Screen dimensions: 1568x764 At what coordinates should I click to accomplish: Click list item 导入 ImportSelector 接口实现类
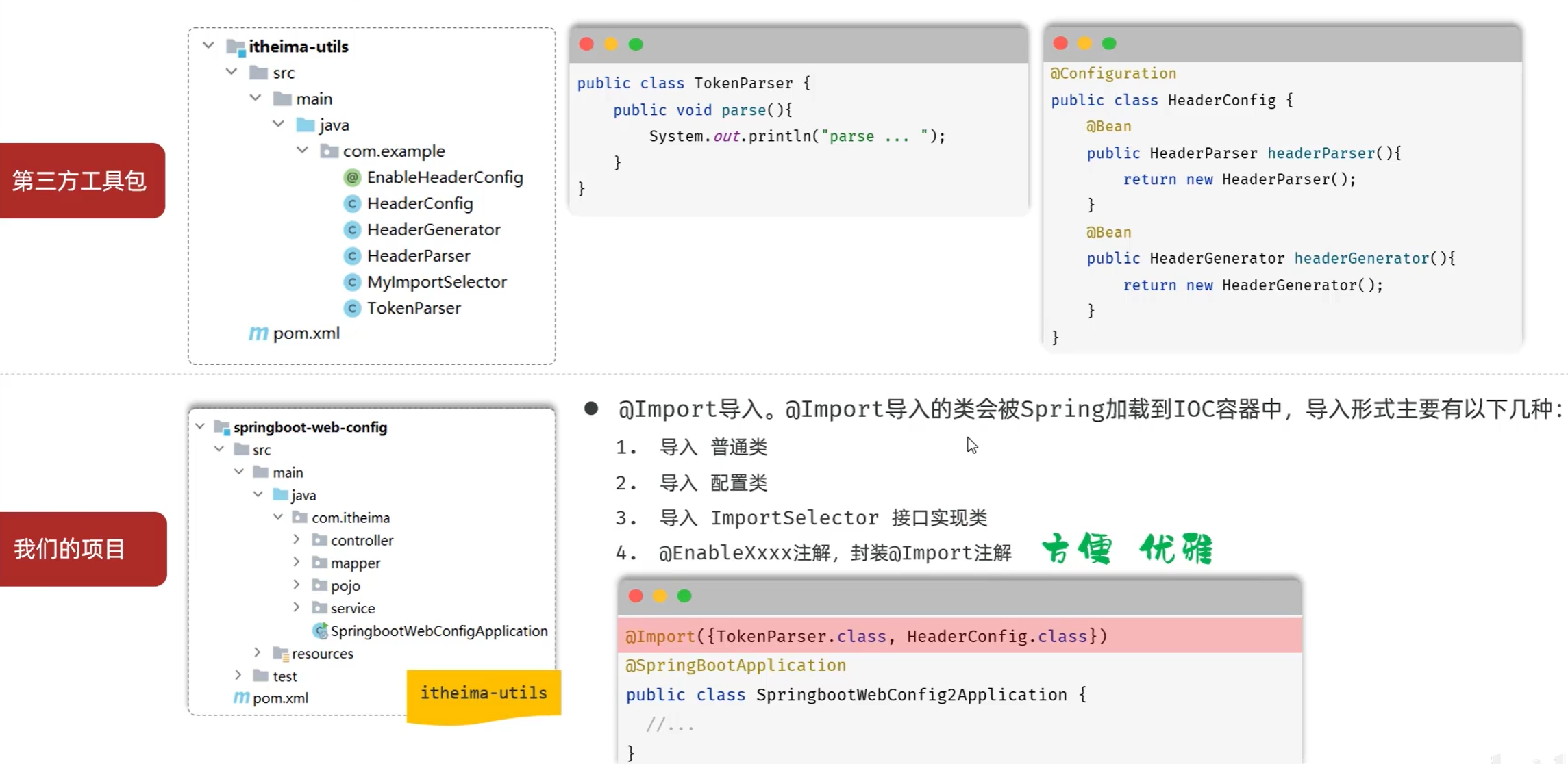(823, 518)
